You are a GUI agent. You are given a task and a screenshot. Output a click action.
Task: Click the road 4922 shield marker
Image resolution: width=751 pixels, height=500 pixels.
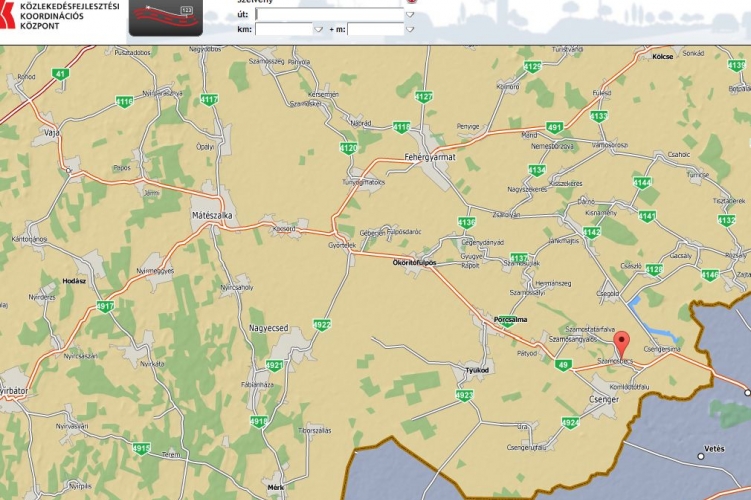(322, 325)
